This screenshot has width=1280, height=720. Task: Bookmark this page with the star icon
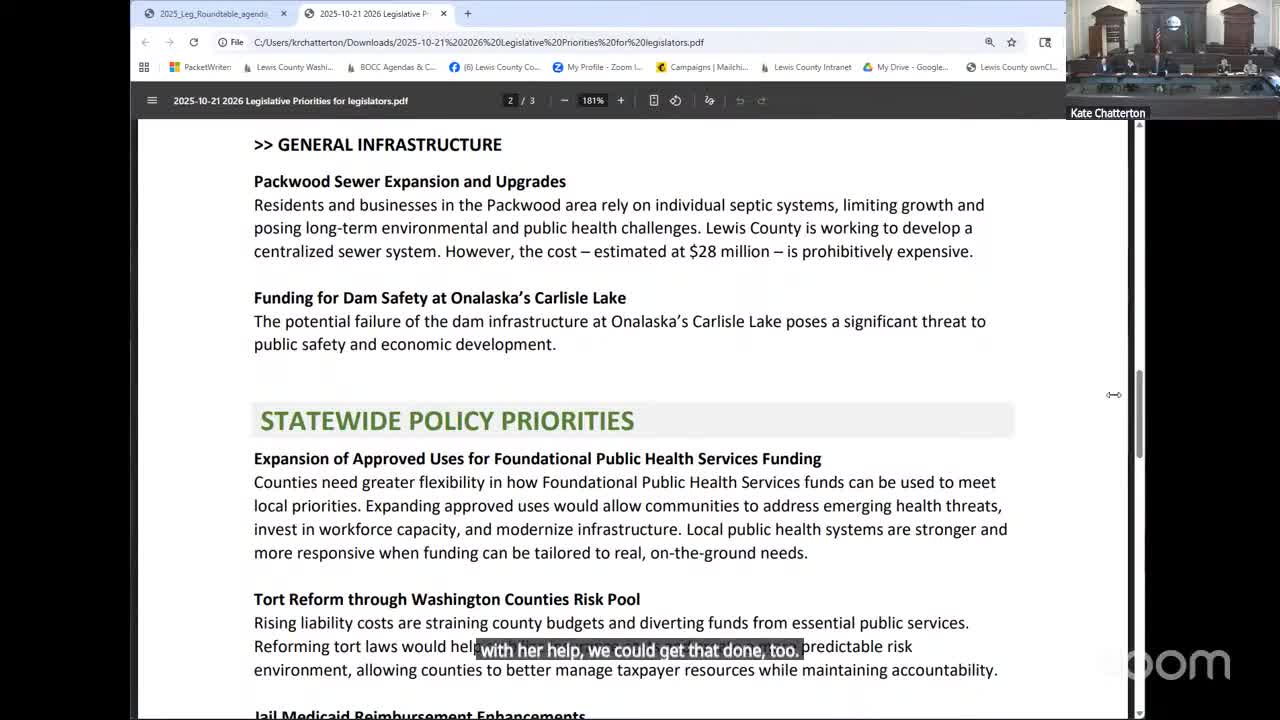[x=1011, y=42]
